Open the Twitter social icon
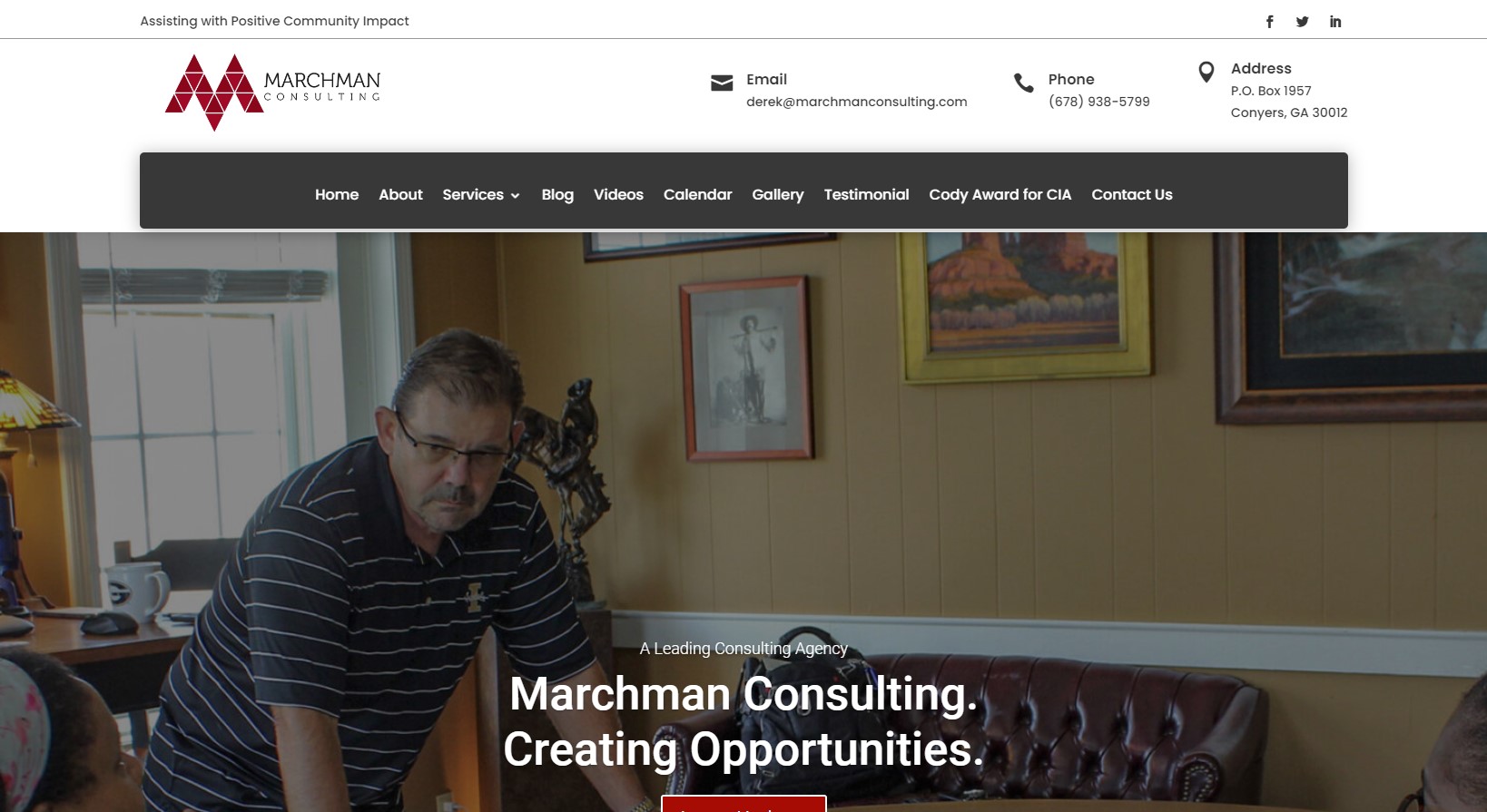Screen dimensions: 1487x812 tap(1302, 22)
